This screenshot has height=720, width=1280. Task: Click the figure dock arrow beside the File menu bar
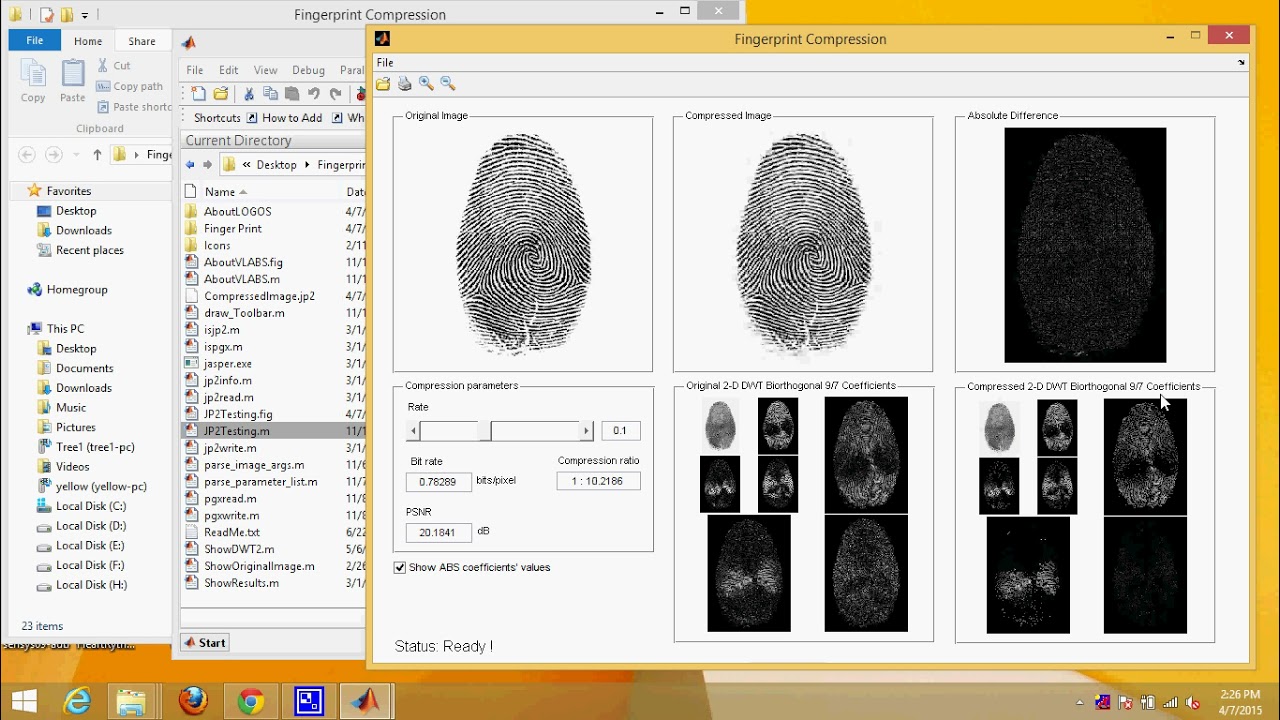pyautogui.click(x=1241, y=62)
